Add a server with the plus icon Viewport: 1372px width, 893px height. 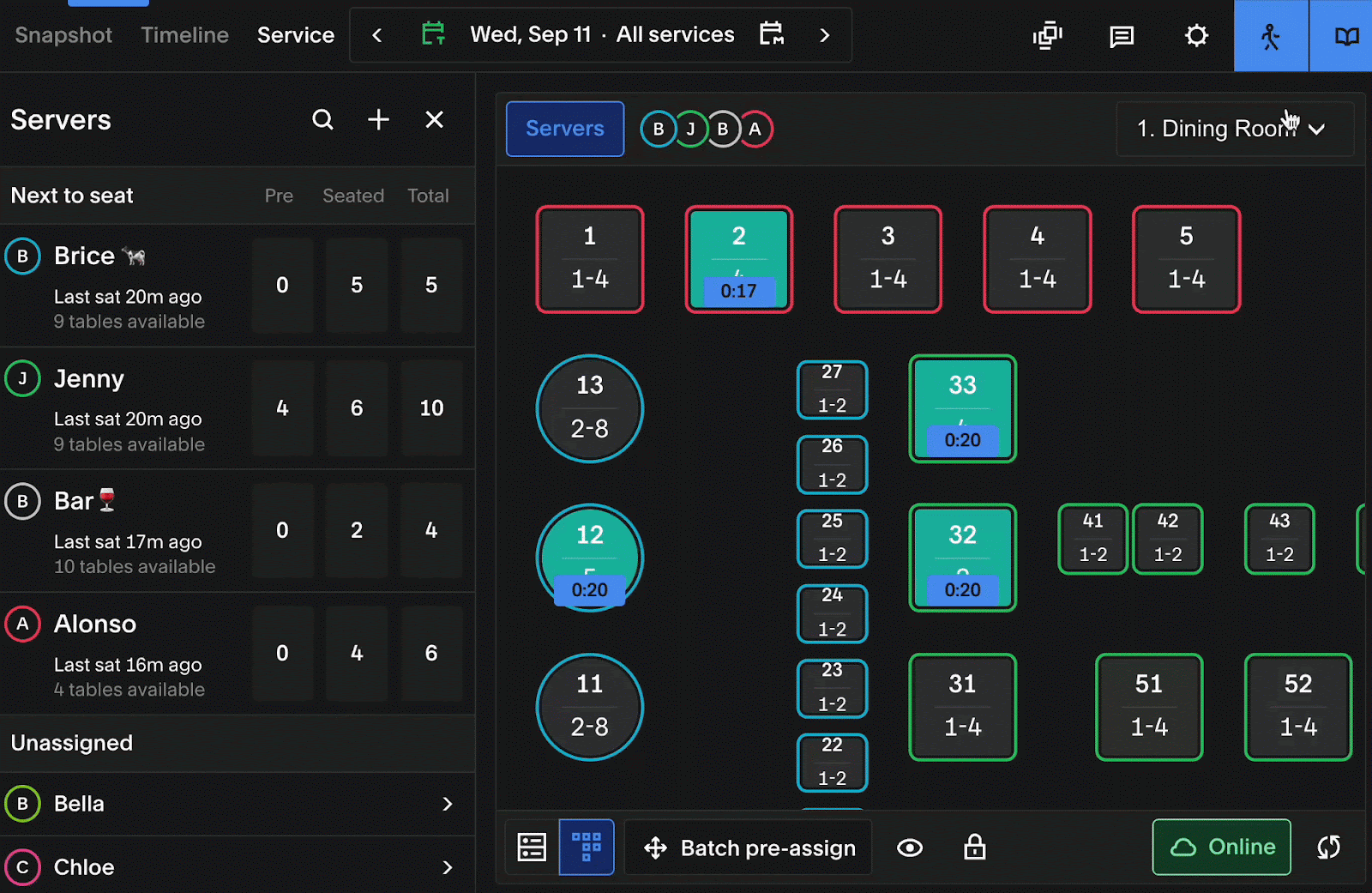coord(378,120)
